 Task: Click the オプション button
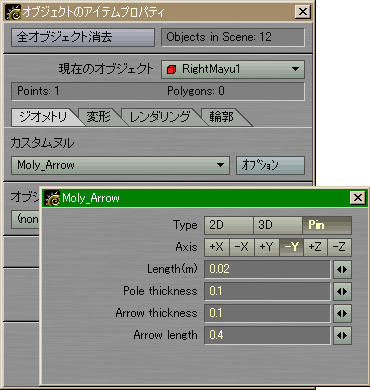(x=270, y=165)
